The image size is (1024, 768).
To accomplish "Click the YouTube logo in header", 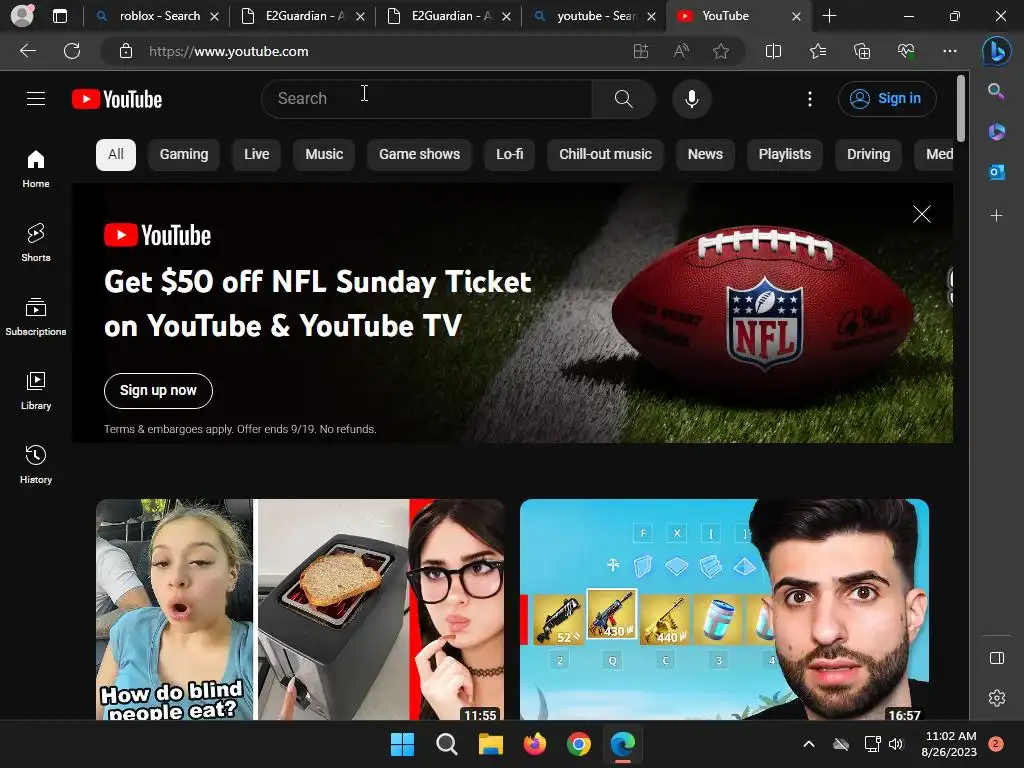I will (x=117, y=99).
